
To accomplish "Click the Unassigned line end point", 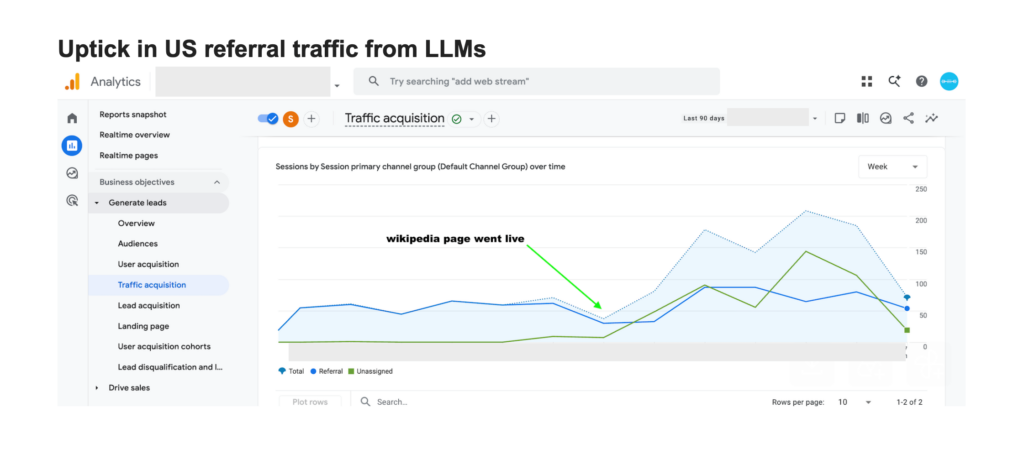I will 907,330.
